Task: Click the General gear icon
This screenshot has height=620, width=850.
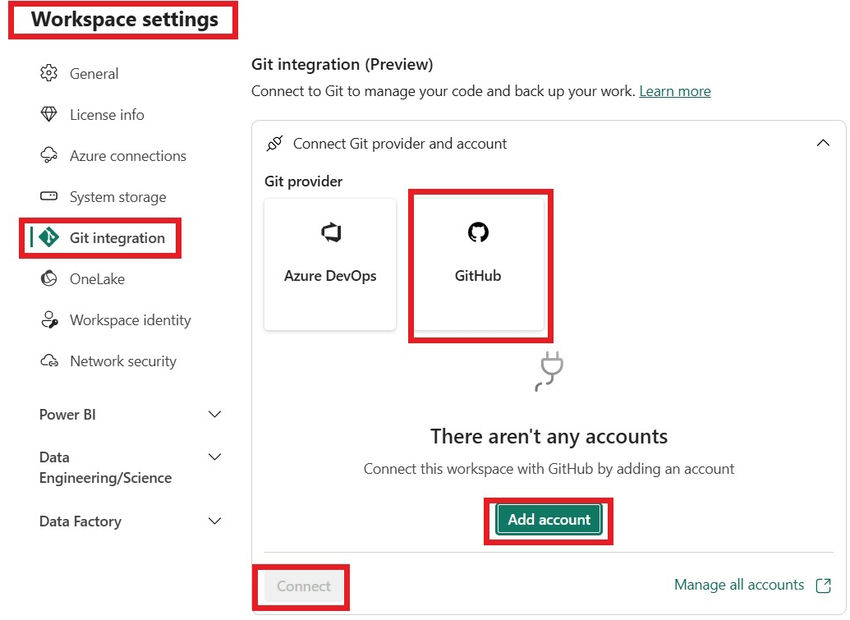Action: click(48, 73)
